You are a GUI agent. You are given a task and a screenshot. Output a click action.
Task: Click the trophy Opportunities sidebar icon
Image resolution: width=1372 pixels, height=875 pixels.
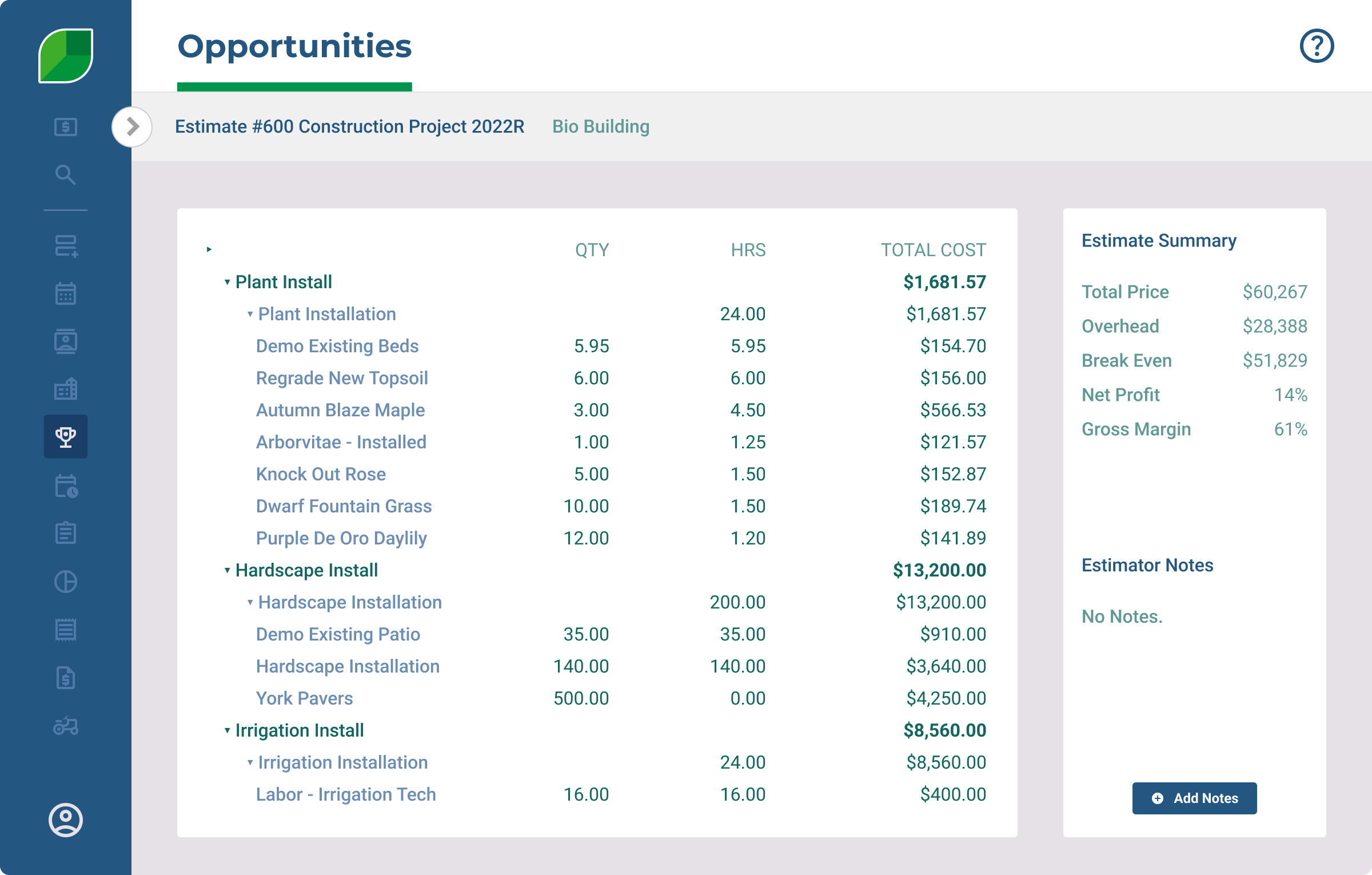[66, 437]
